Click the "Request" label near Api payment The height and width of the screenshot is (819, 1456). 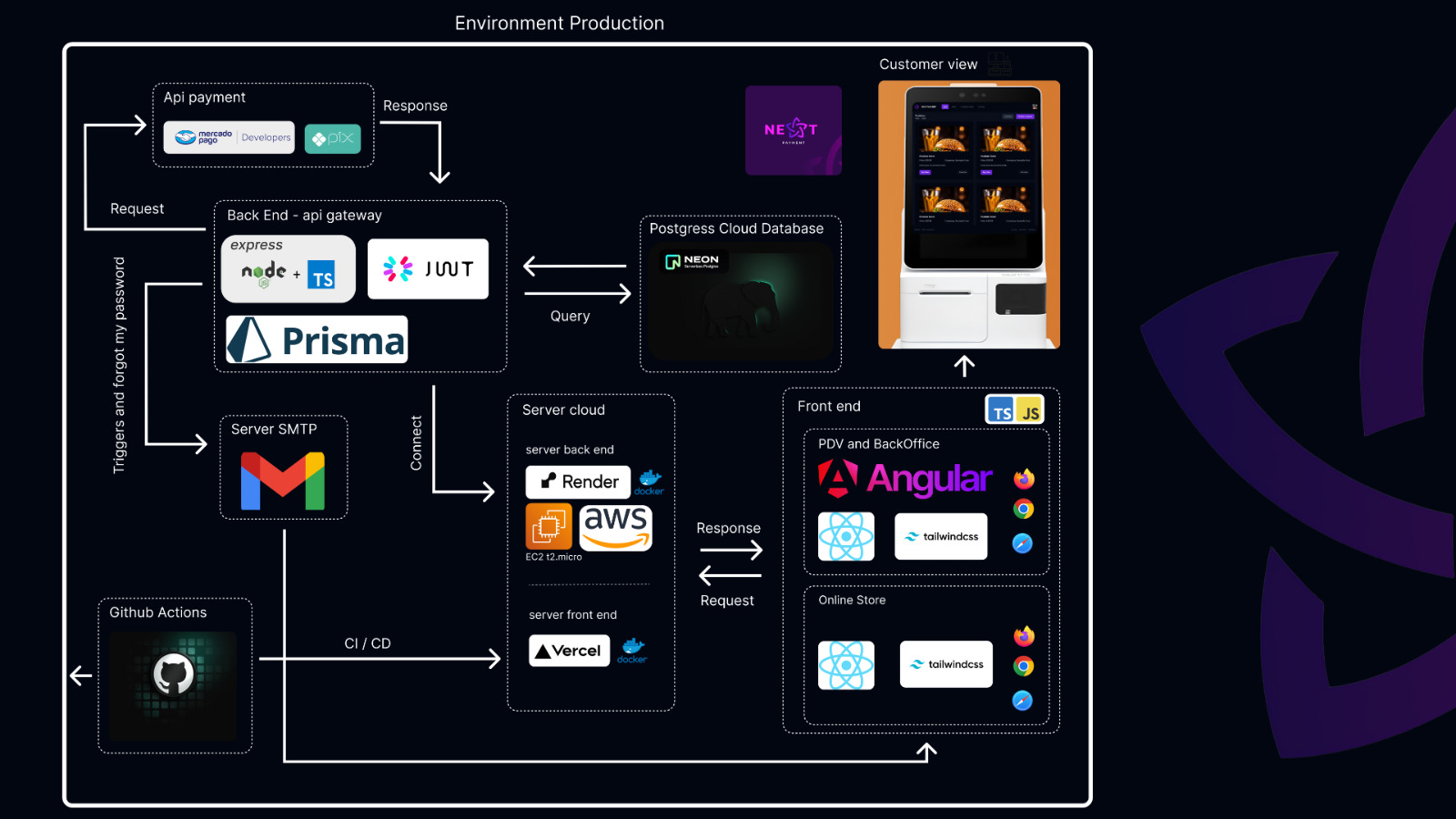[137, 209]
